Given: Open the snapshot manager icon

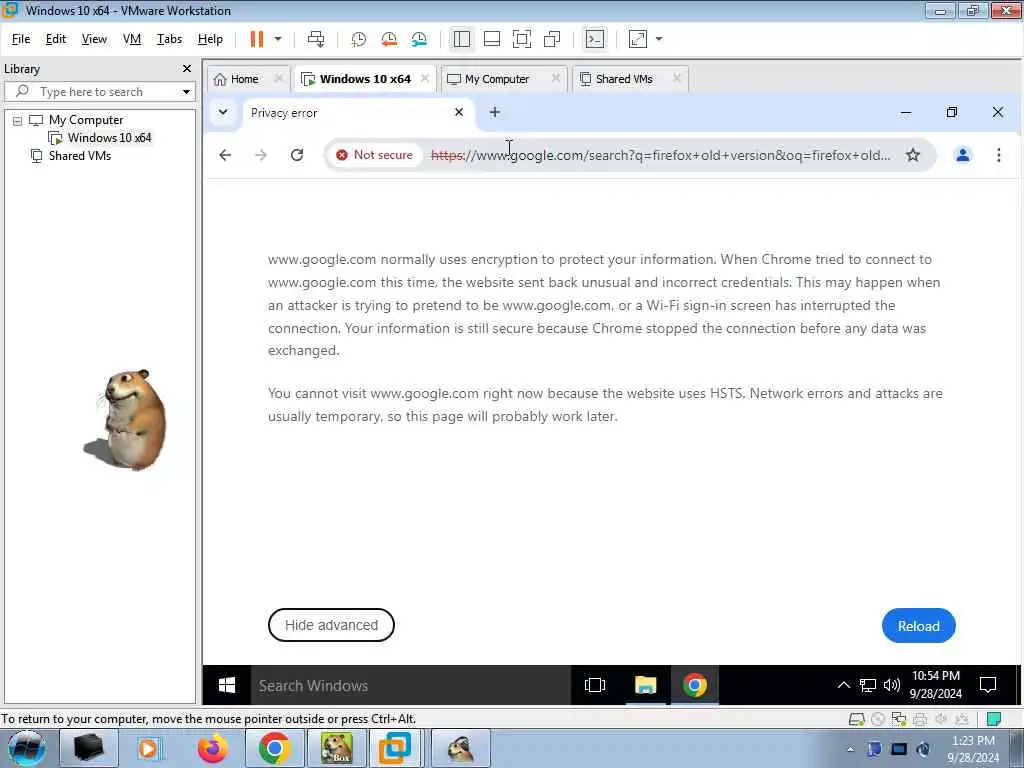Looking at the screenshot, I should (x=419, y=39).
